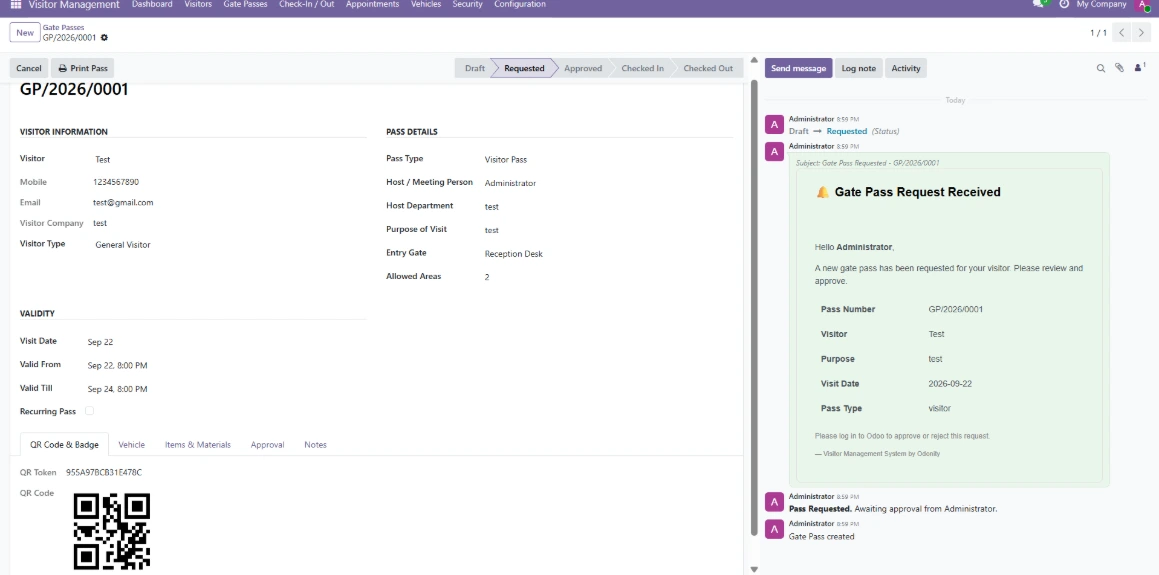Click the Print Pass button
Screen dimensions: 1159x575
click(x=83, y=68)
